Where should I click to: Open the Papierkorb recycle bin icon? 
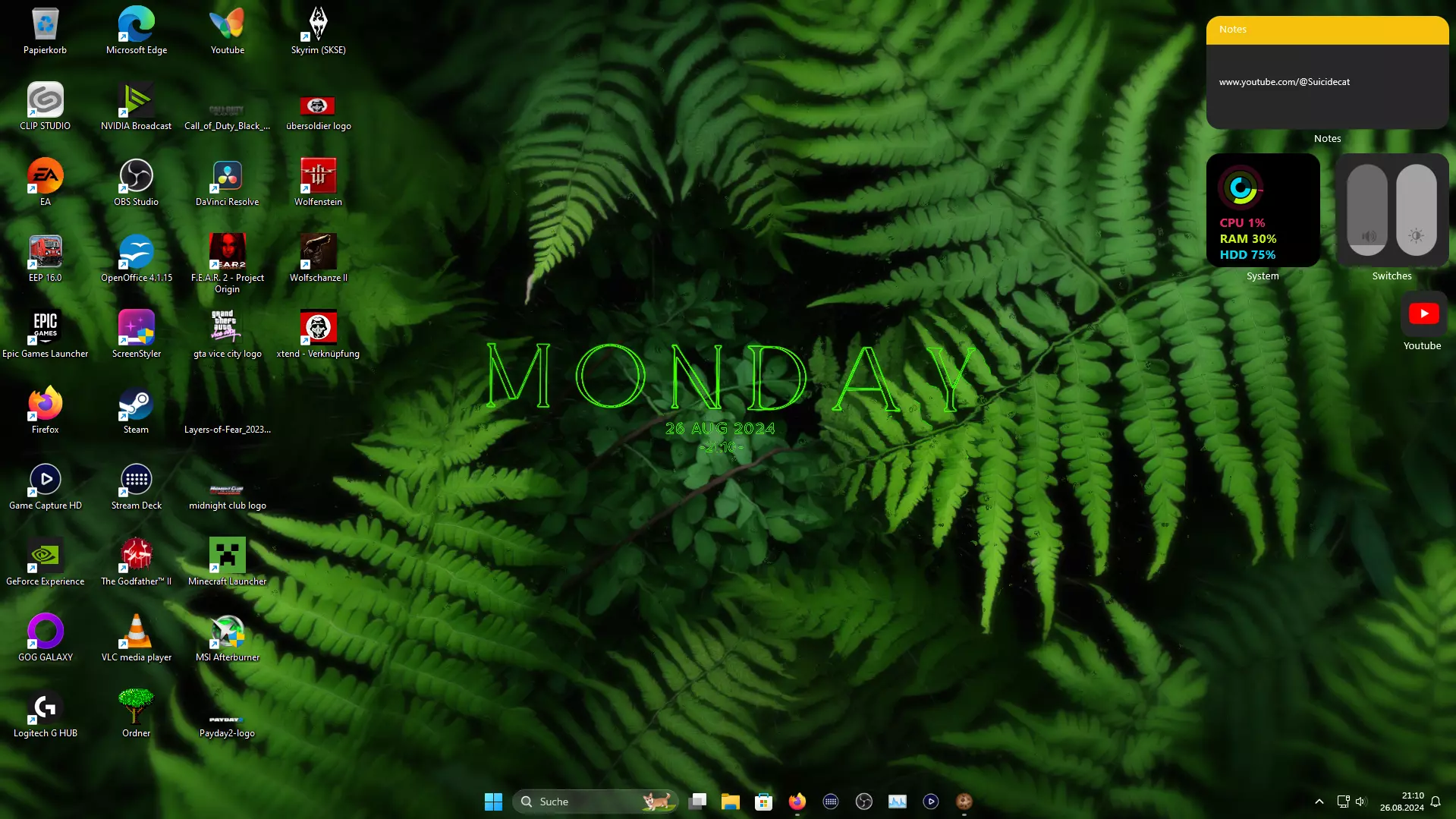click(46, 30)
